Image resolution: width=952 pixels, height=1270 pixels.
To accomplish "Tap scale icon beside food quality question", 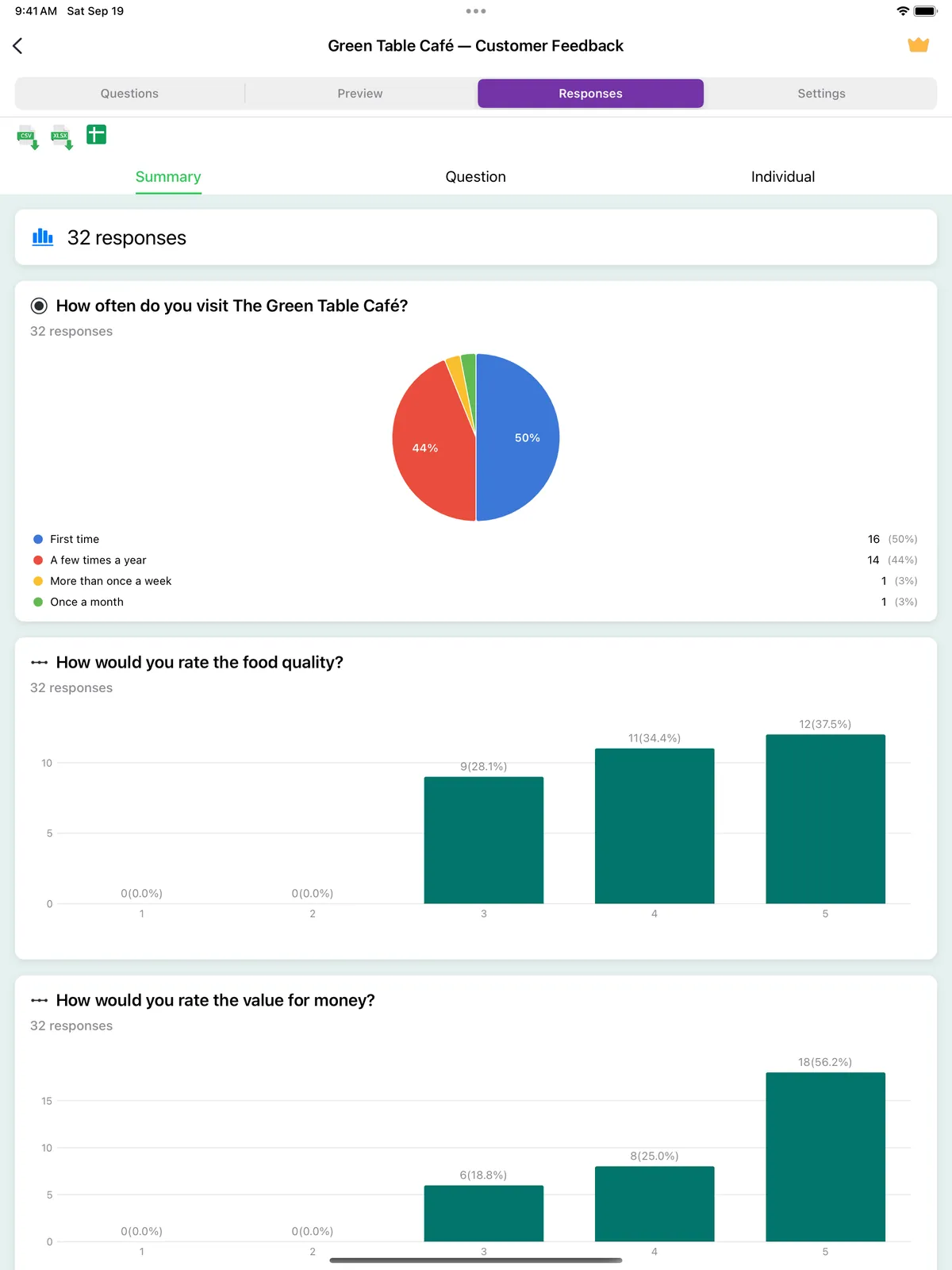I will click(39, 662).
